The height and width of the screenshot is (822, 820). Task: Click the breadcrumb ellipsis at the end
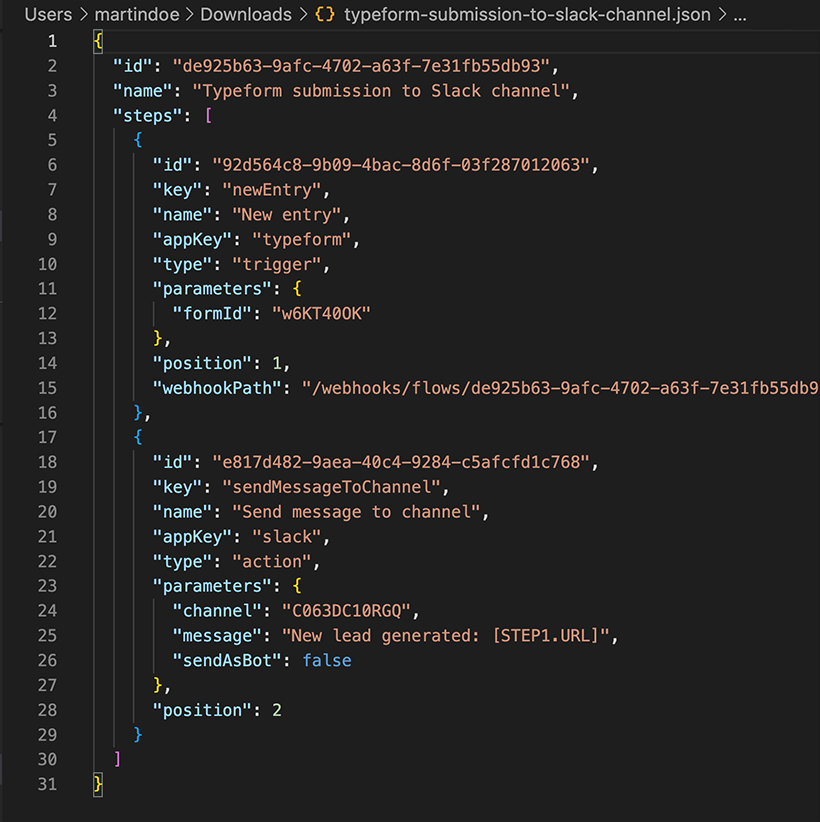pos(740,16)
